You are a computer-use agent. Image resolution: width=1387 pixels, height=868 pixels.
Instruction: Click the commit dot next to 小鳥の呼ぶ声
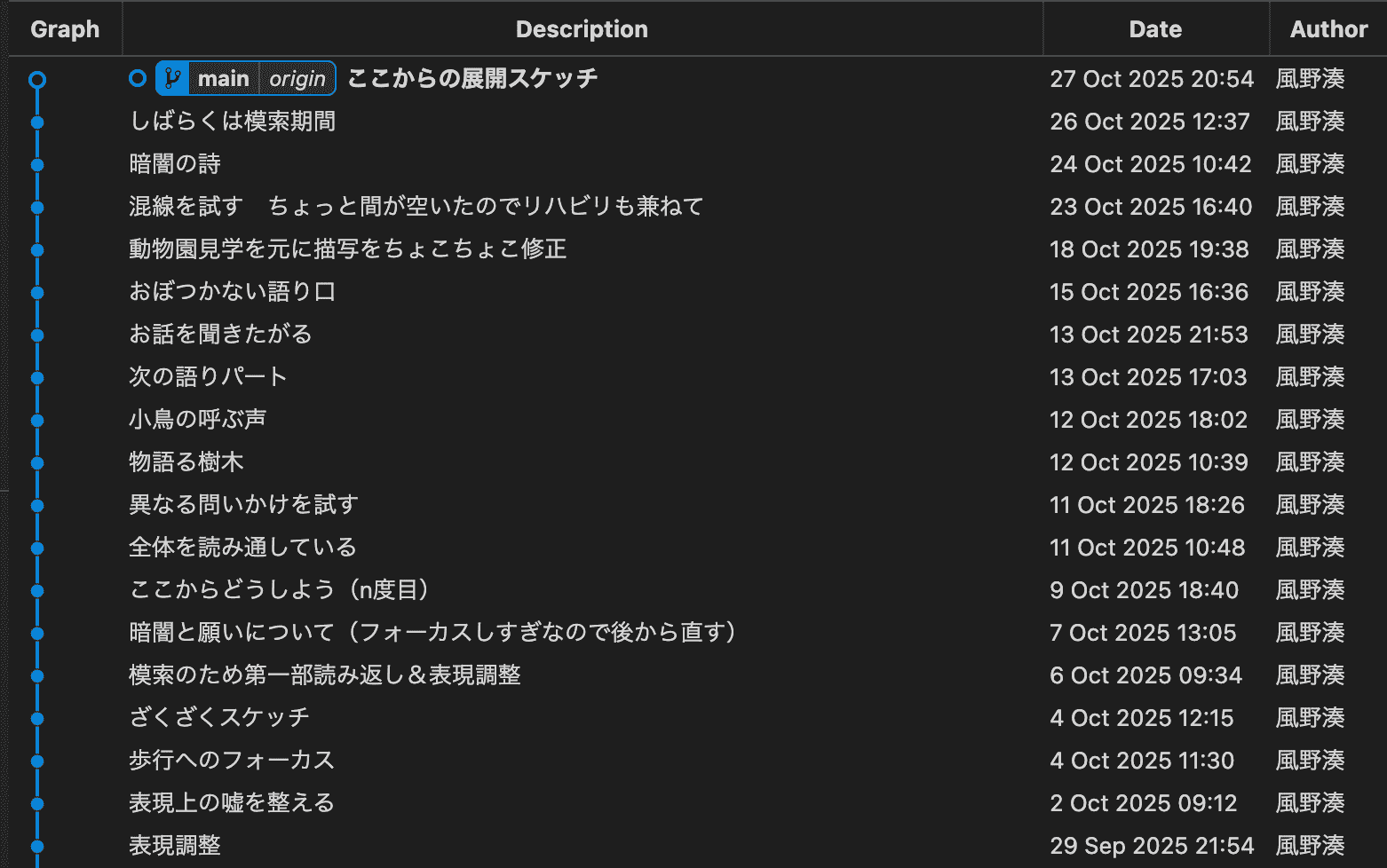tap(37, 420)
